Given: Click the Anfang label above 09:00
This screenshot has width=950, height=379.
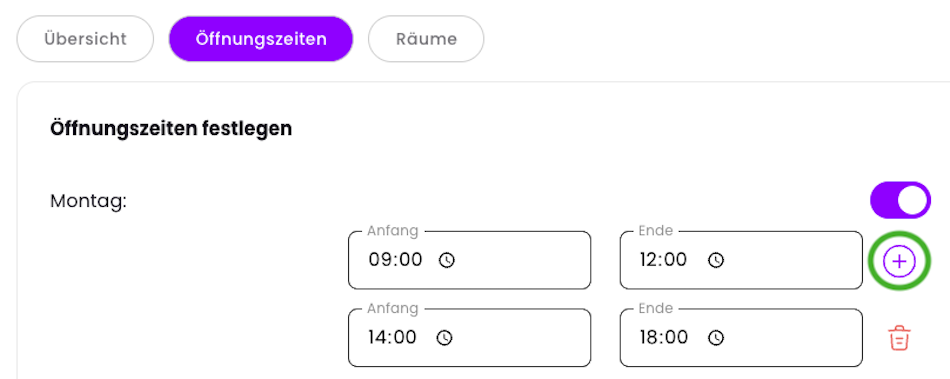Looking at the screenshot, I should click(393, 231).
